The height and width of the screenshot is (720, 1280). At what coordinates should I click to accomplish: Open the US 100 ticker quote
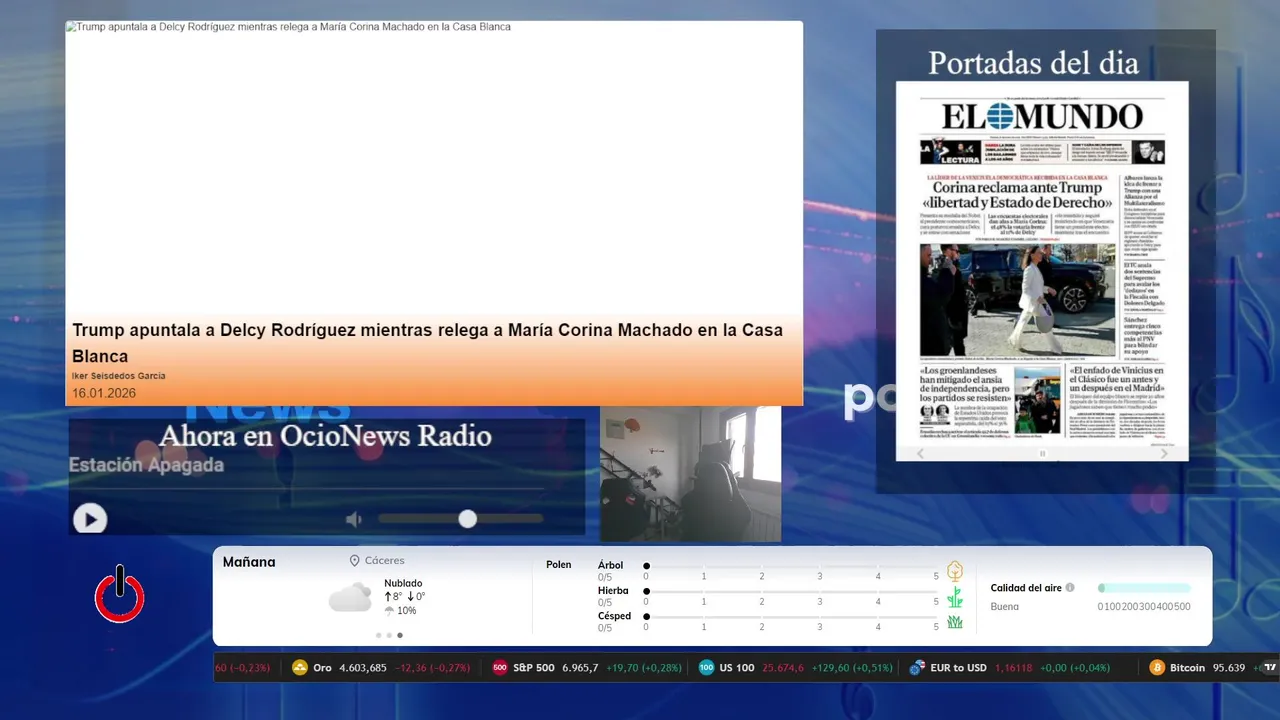pos(796,667)
